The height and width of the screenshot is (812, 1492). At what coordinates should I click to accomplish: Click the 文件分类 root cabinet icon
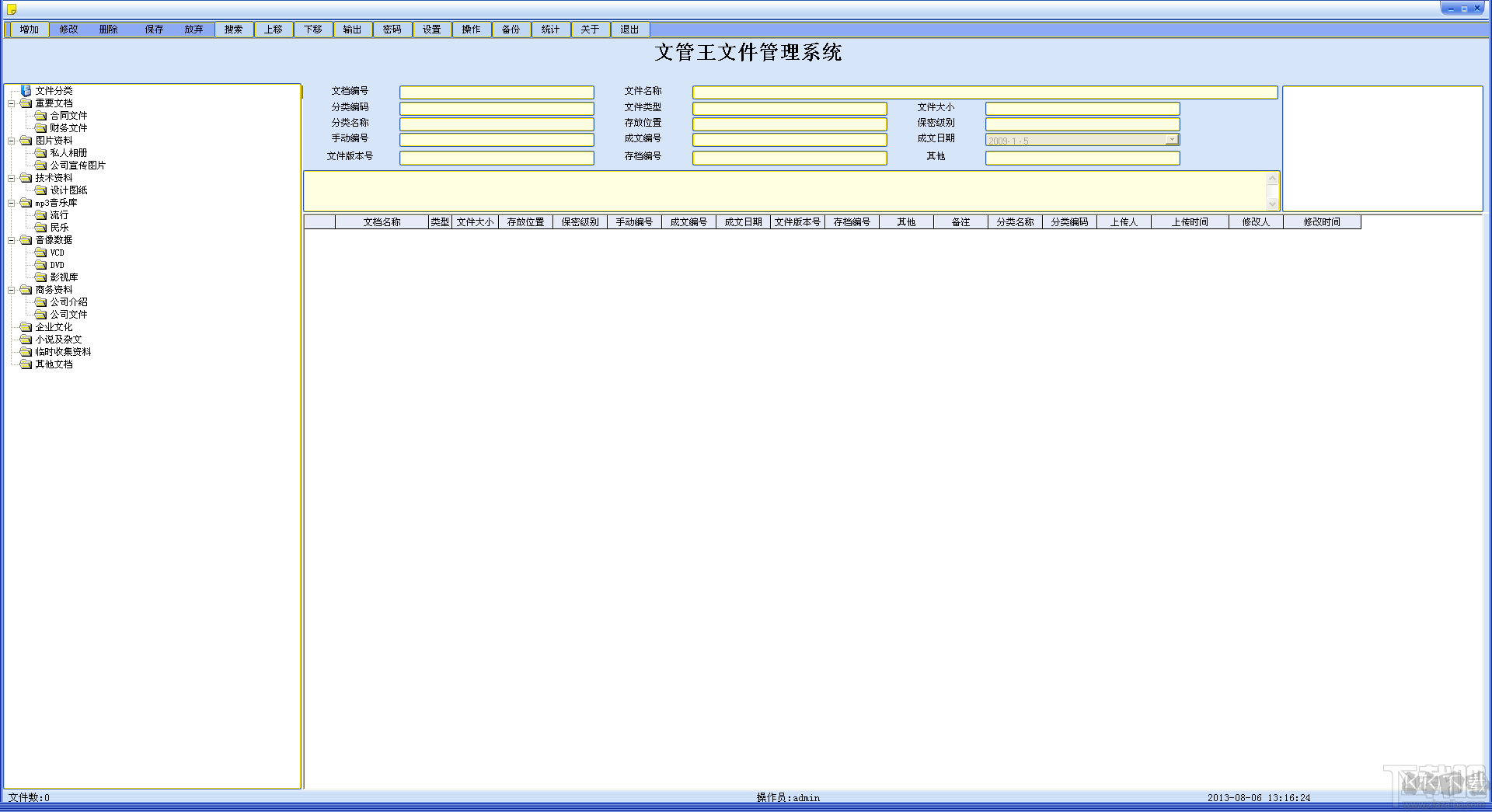pyautogui.click(x=26, y=91)
